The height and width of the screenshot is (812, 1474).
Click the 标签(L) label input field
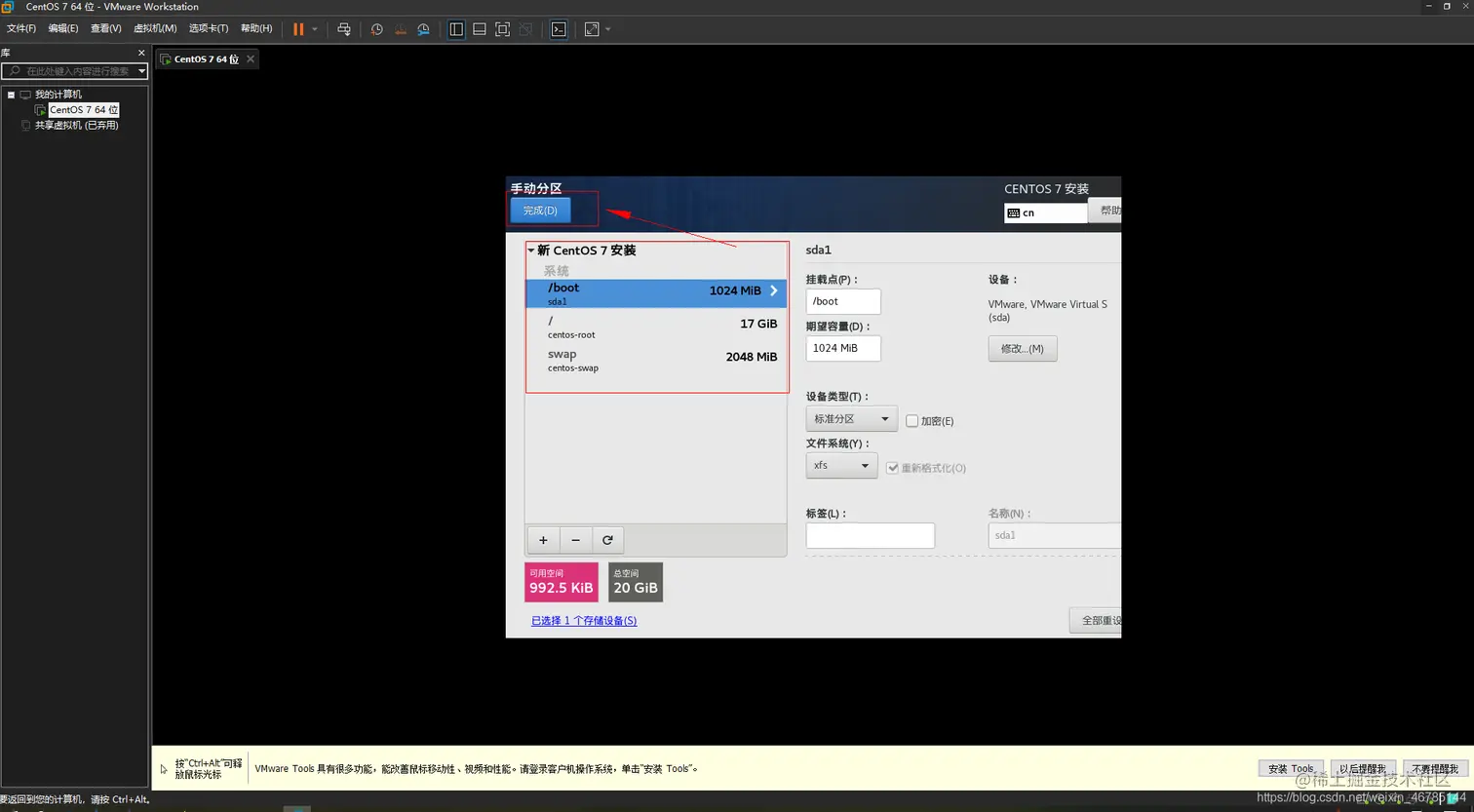pyautogui.click(x=871, y=535)
